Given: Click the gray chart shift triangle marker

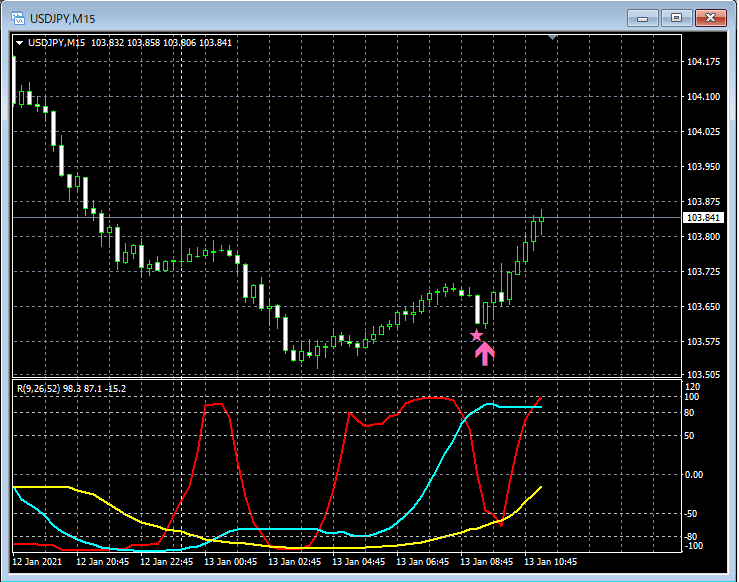Looking at the screenshot, I should (552, 38).
